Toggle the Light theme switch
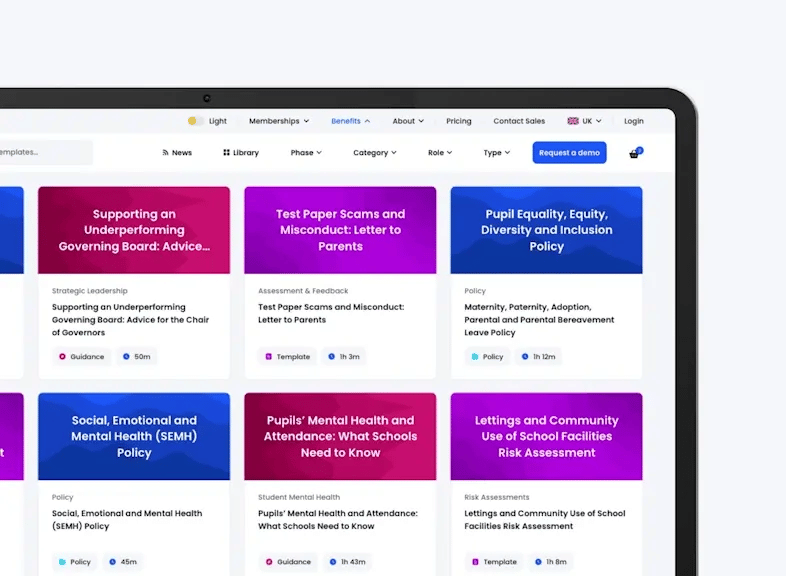786x576 pixels. pos(196,121)
